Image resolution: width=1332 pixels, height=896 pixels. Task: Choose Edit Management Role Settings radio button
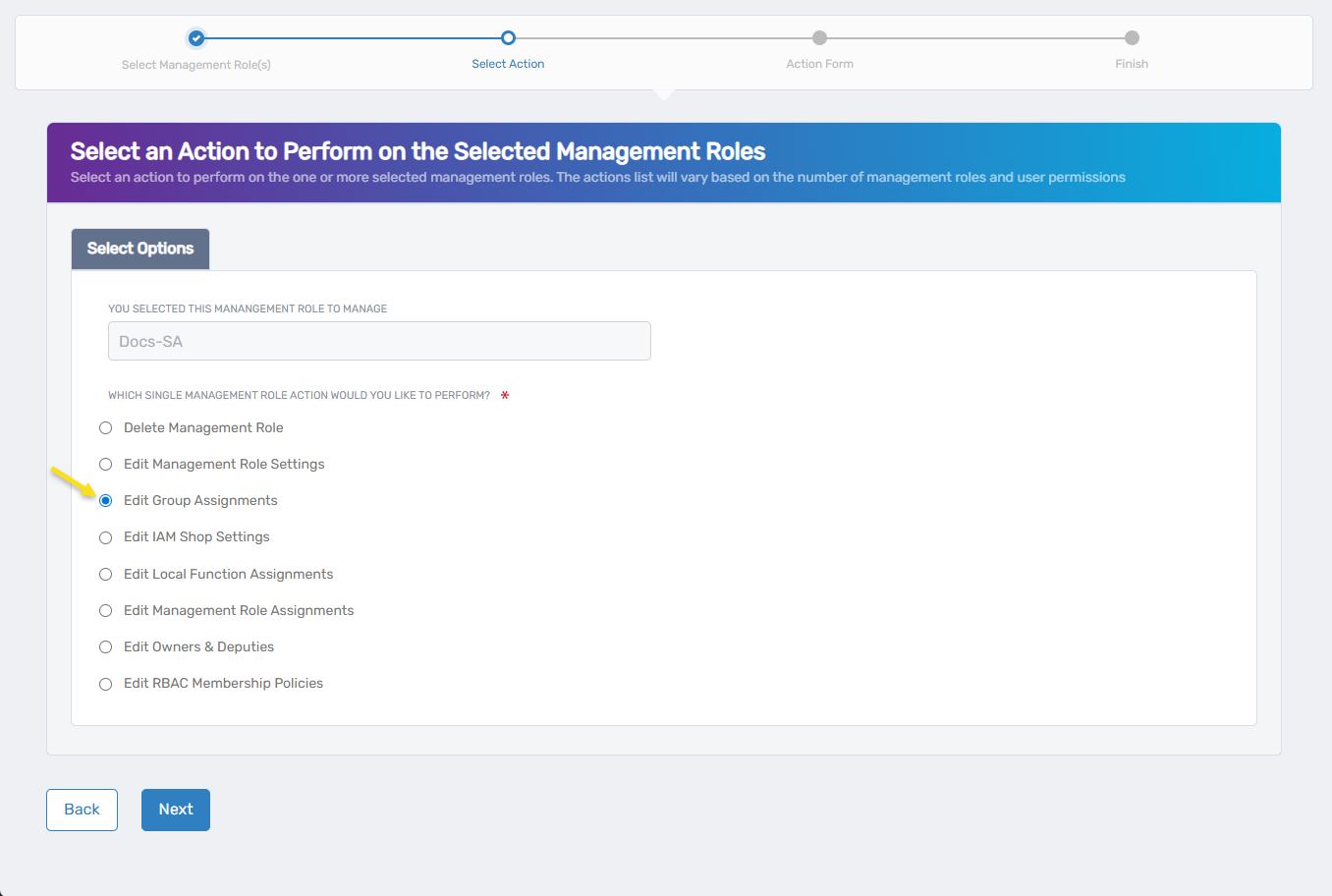coord(106,465)
